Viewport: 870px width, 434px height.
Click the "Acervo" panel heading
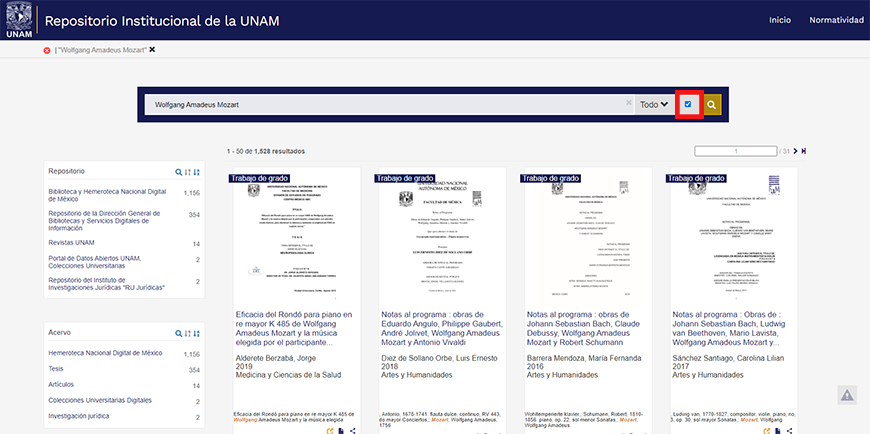pyautogui.click(x=59, y=332)
